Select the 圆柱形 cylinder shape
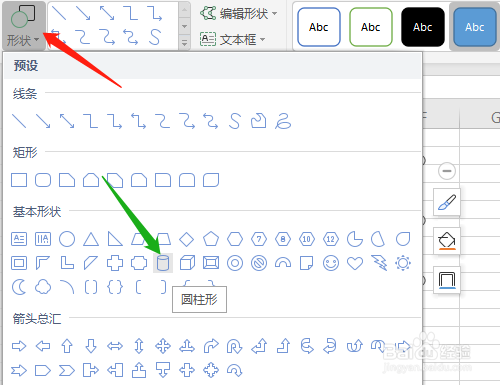This screenshot has width=500, height=385. 163,263
